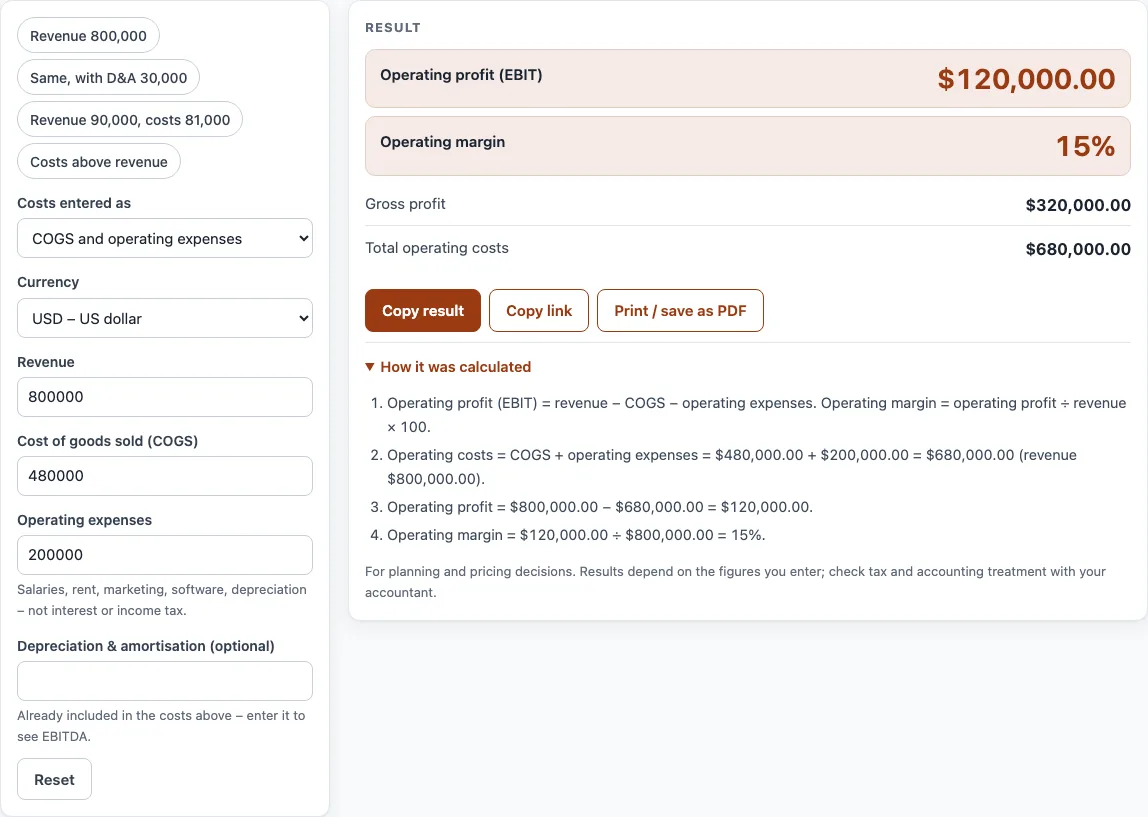Viewport: 1148px width, 817px height.
Task: Copy the result to clipboard
Action: click(422, 310)
